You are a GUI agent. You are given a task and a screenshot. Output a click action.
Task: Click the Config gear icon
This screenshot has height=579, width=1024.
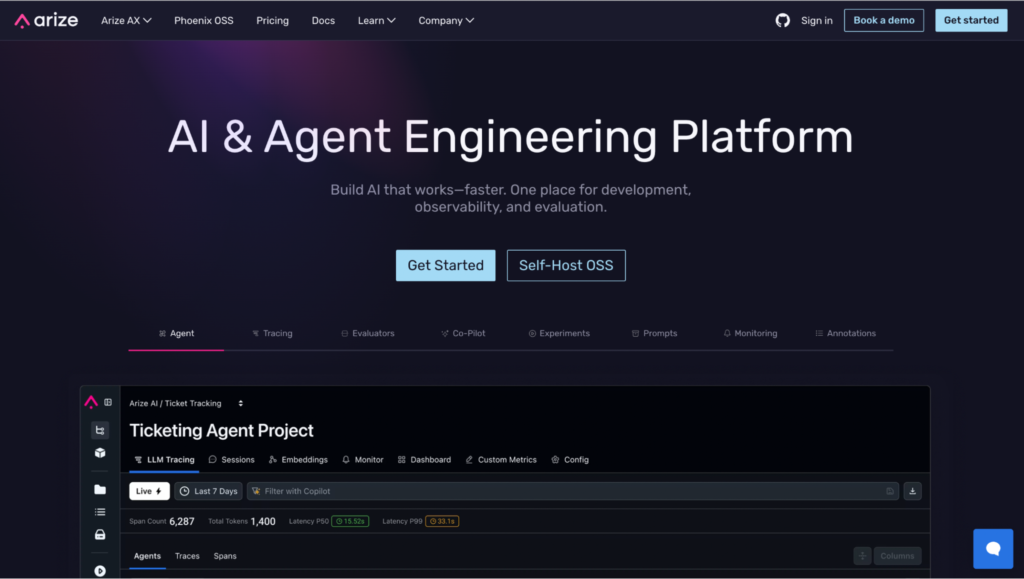coord(555,460)
